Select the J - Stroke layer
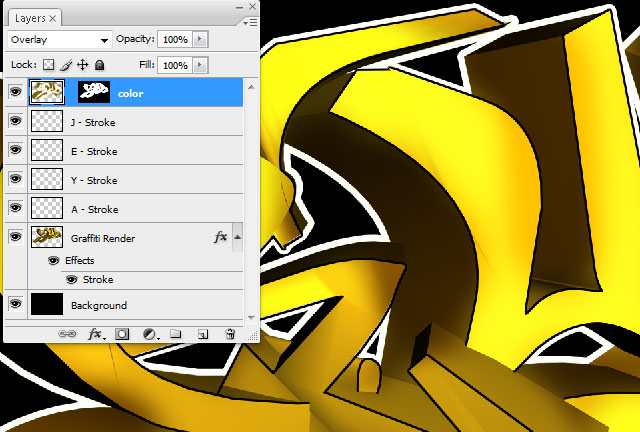This screenshot has height=432, width=640. tap(136, 122)
